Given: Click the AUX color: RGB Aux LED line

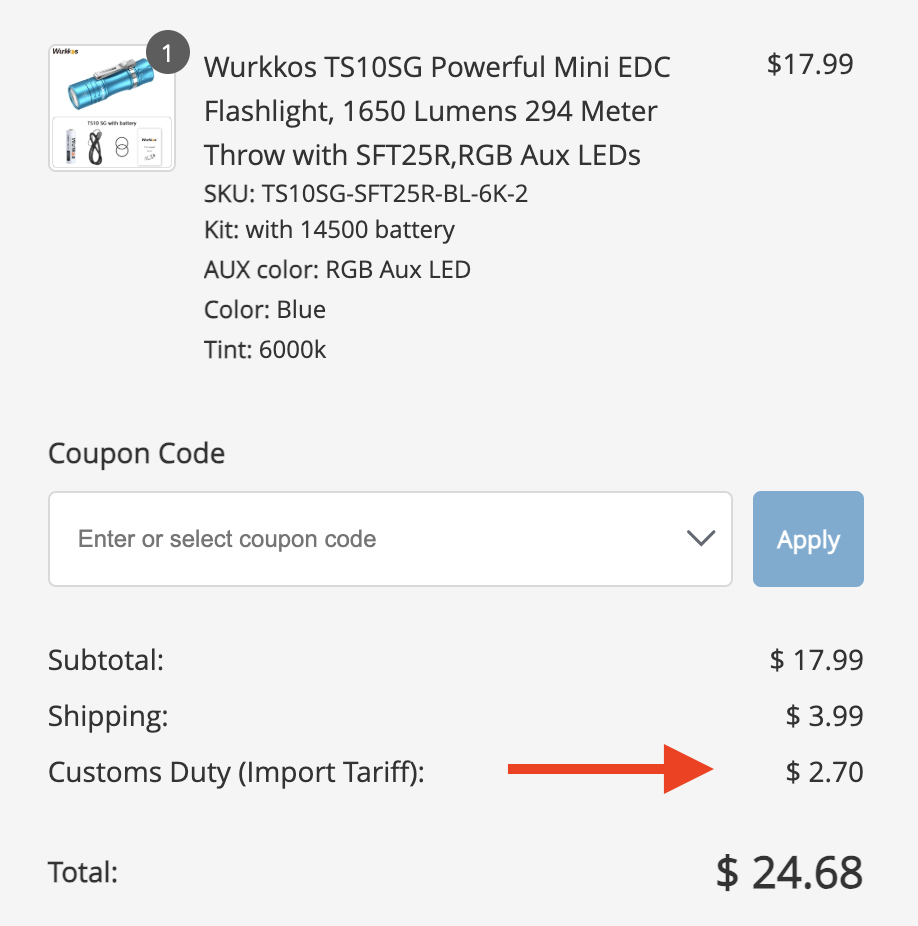Looking at the screenshot, I should pos(337,270).
